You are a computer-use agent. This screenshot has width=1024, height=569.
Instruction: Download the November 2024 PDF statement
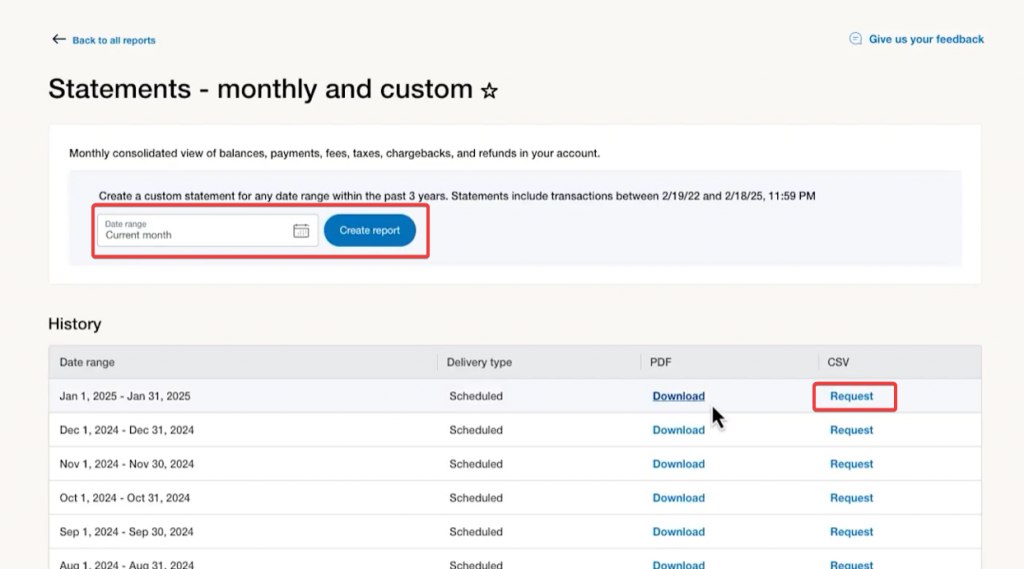pos(678,464)
